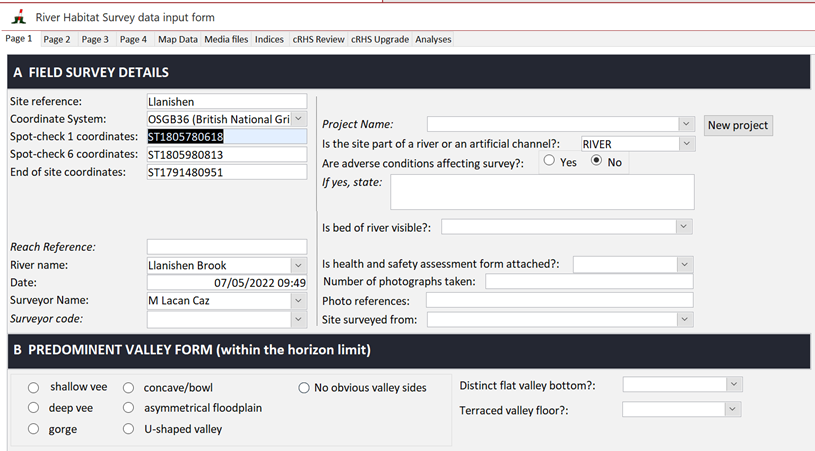815x451 pixels.
Task: Select the concave/bowl valley form
Action: (x=128, y=388)
